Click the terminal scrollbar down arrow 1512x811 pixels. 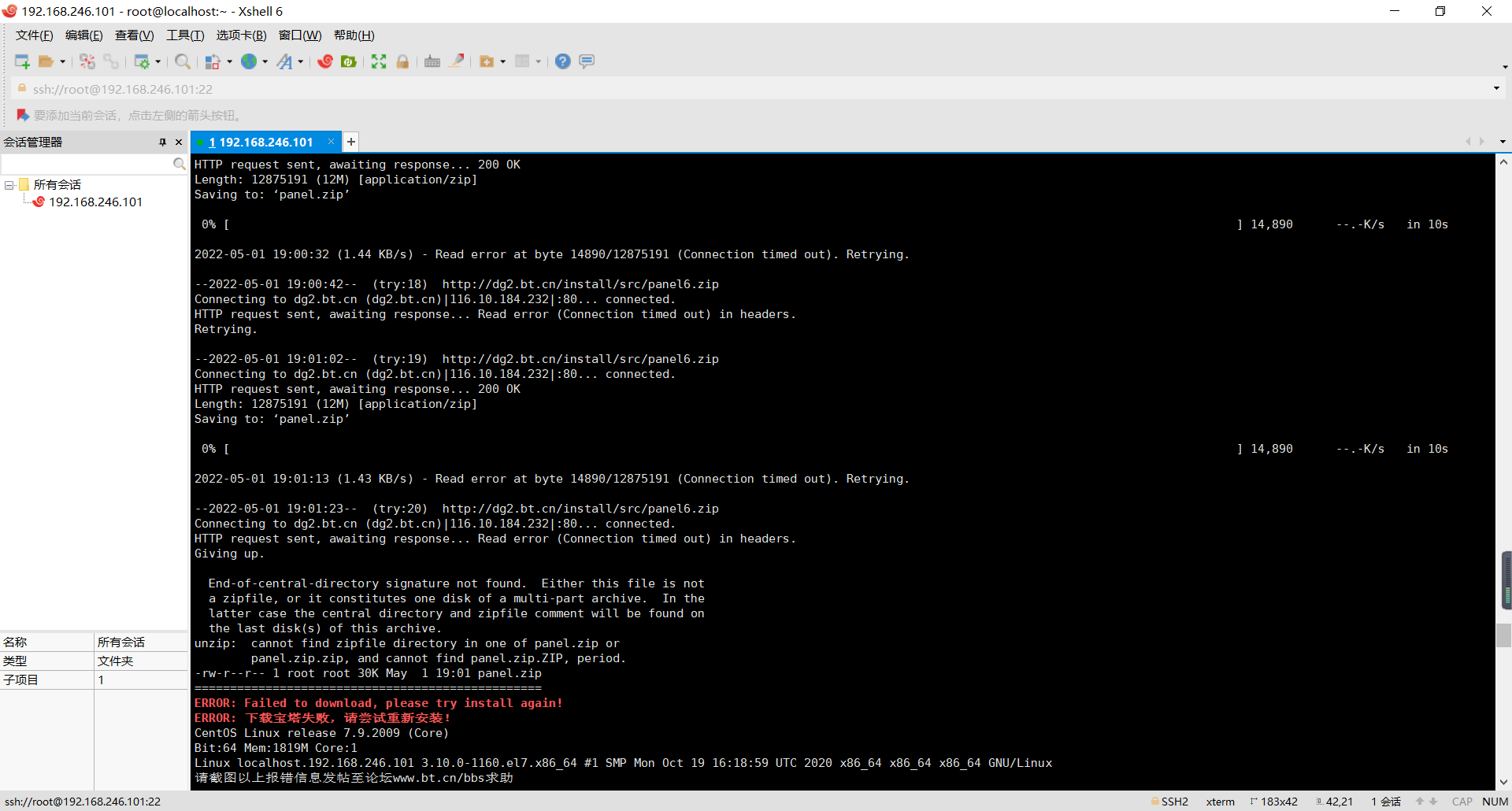(x=1503, y=783)
